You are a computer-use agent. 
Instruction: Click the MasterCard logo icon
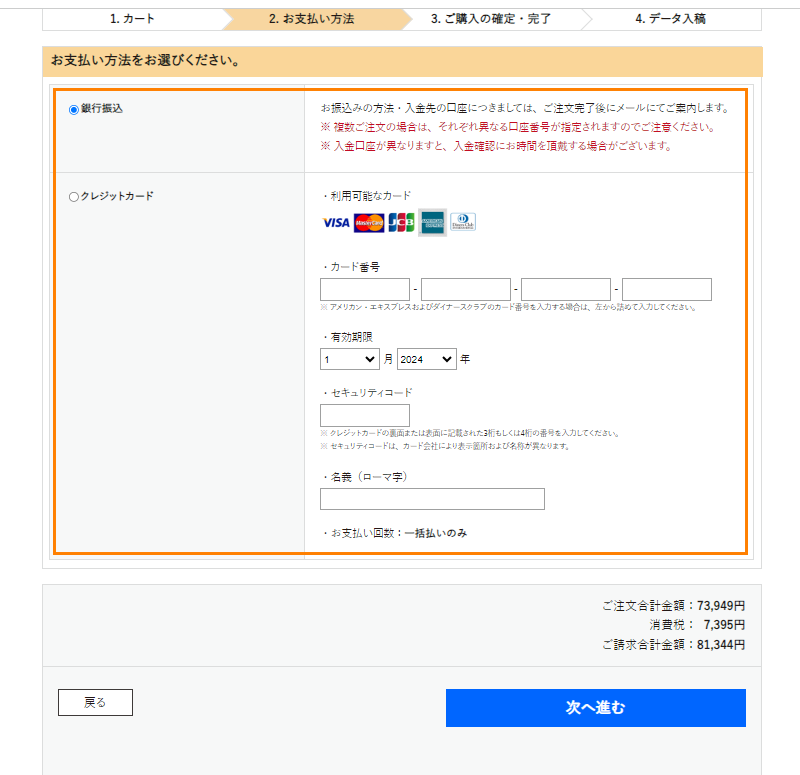[x=369, y=222]
